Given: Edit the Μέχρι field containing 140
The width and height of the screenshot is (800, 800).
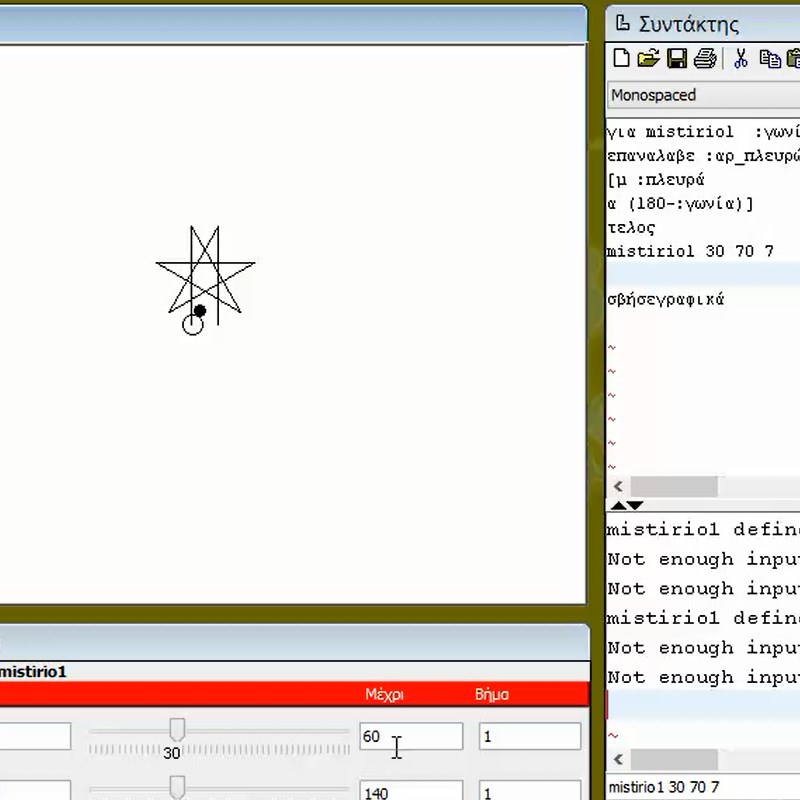Looking at the screenshot, I should (x=411, y=791).
